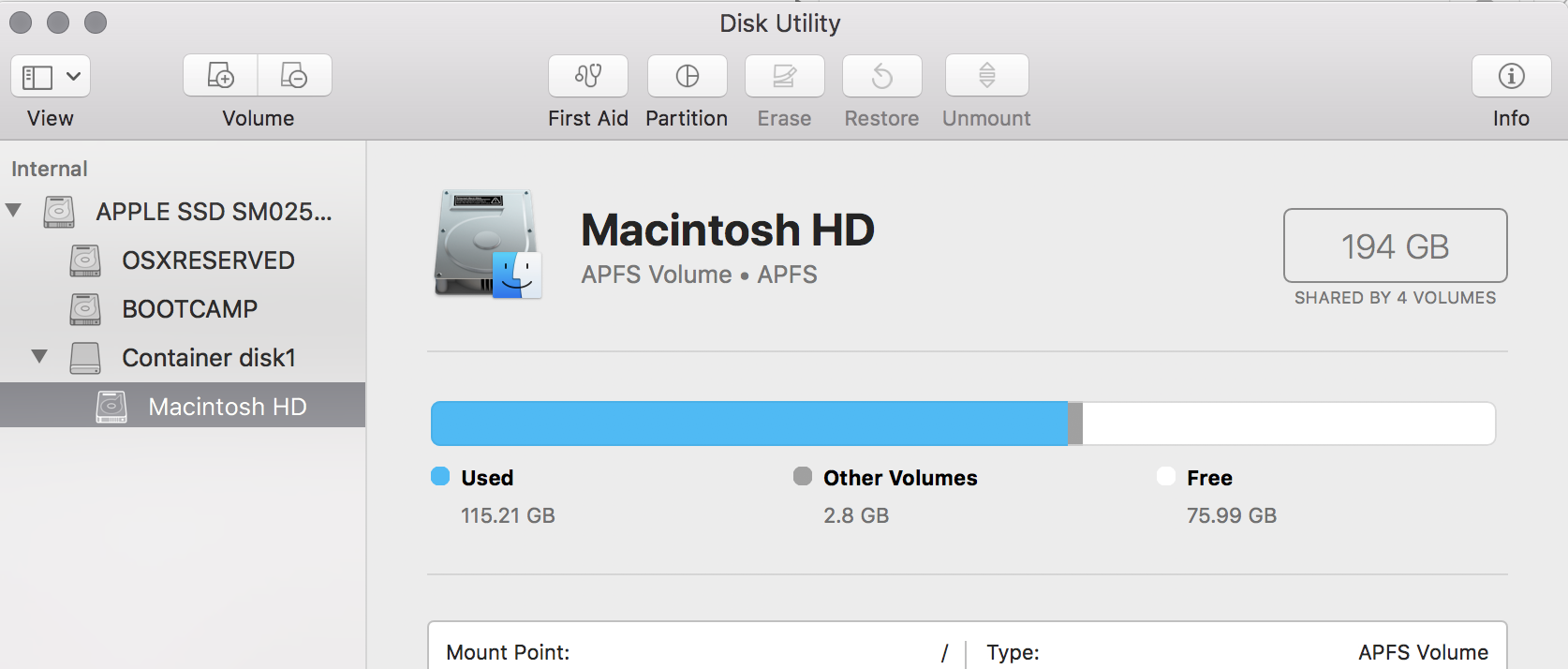1568x669 pixels.
Task: Run First Aid on Macintosh HD
Action: 587,76
